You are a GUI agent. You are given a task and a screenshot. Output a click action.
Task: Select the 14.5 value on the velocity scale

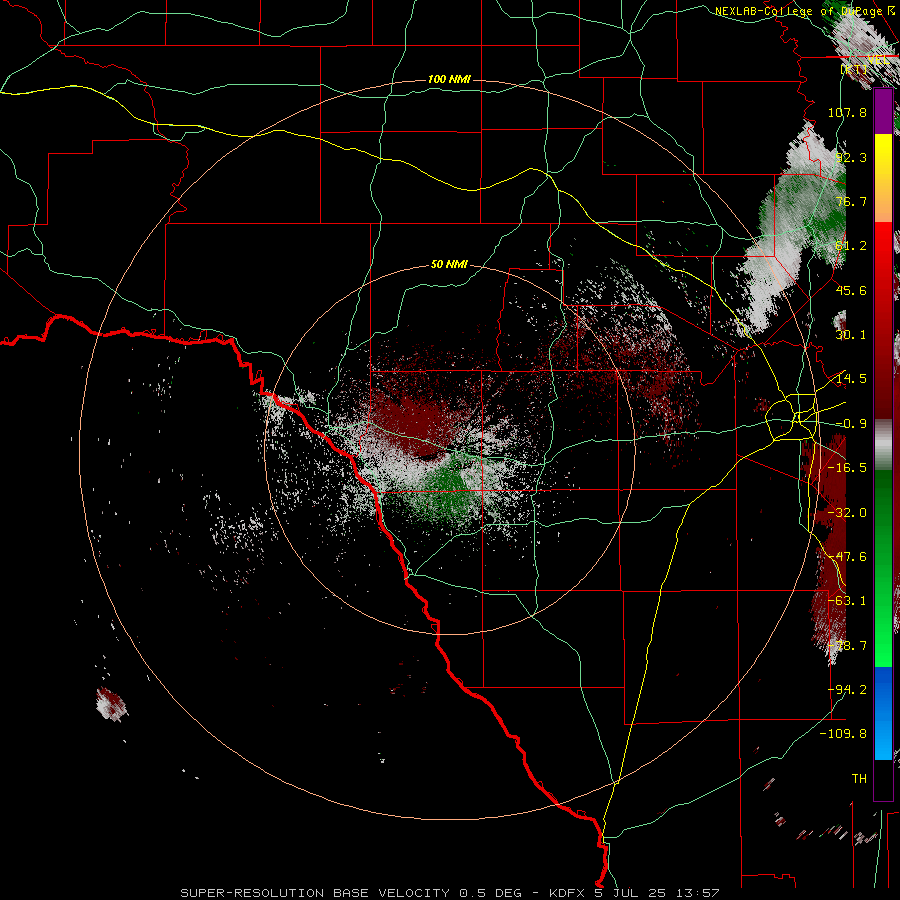click(850, 379)
